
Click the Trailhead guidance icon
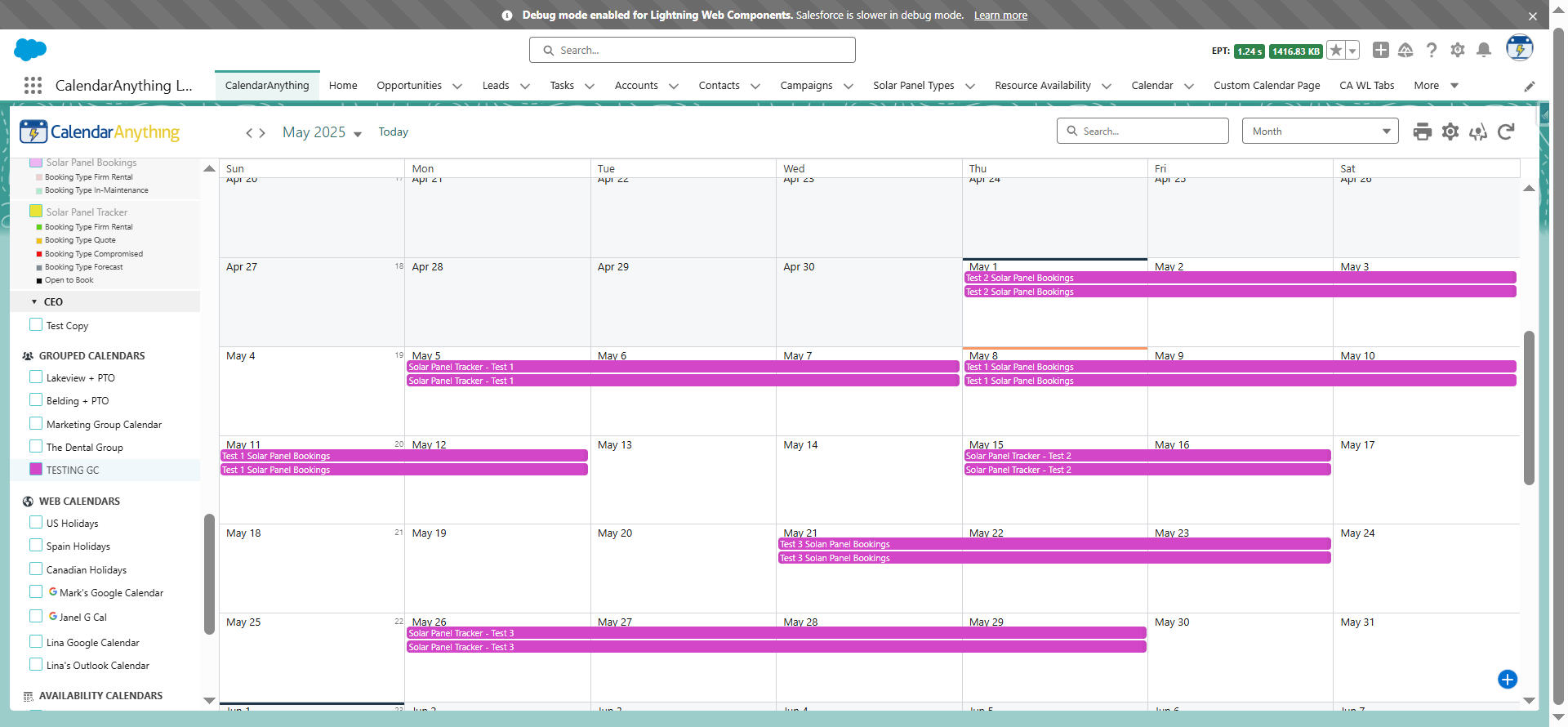(1405, 50)
